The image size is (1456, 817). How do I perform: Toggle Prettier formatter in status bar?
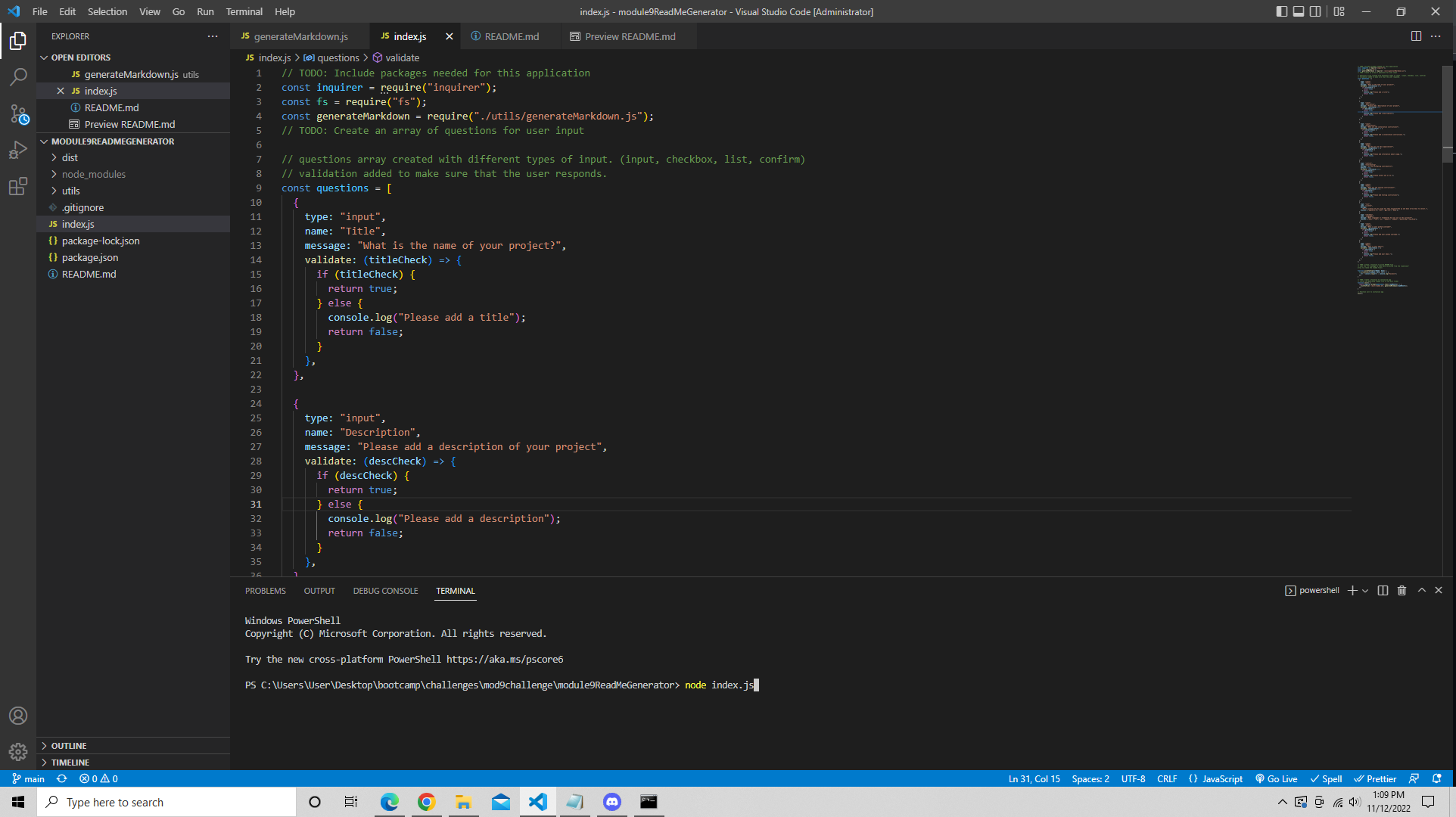coord(1375,778)
